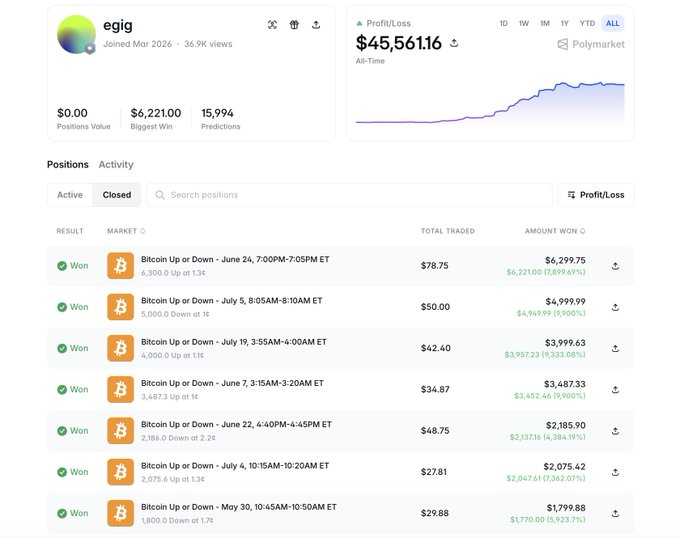Screen dimensions: 680x538
Task: Click '6,300.0 Up at 1.3¢' detail text
Action: coord(173,273)
